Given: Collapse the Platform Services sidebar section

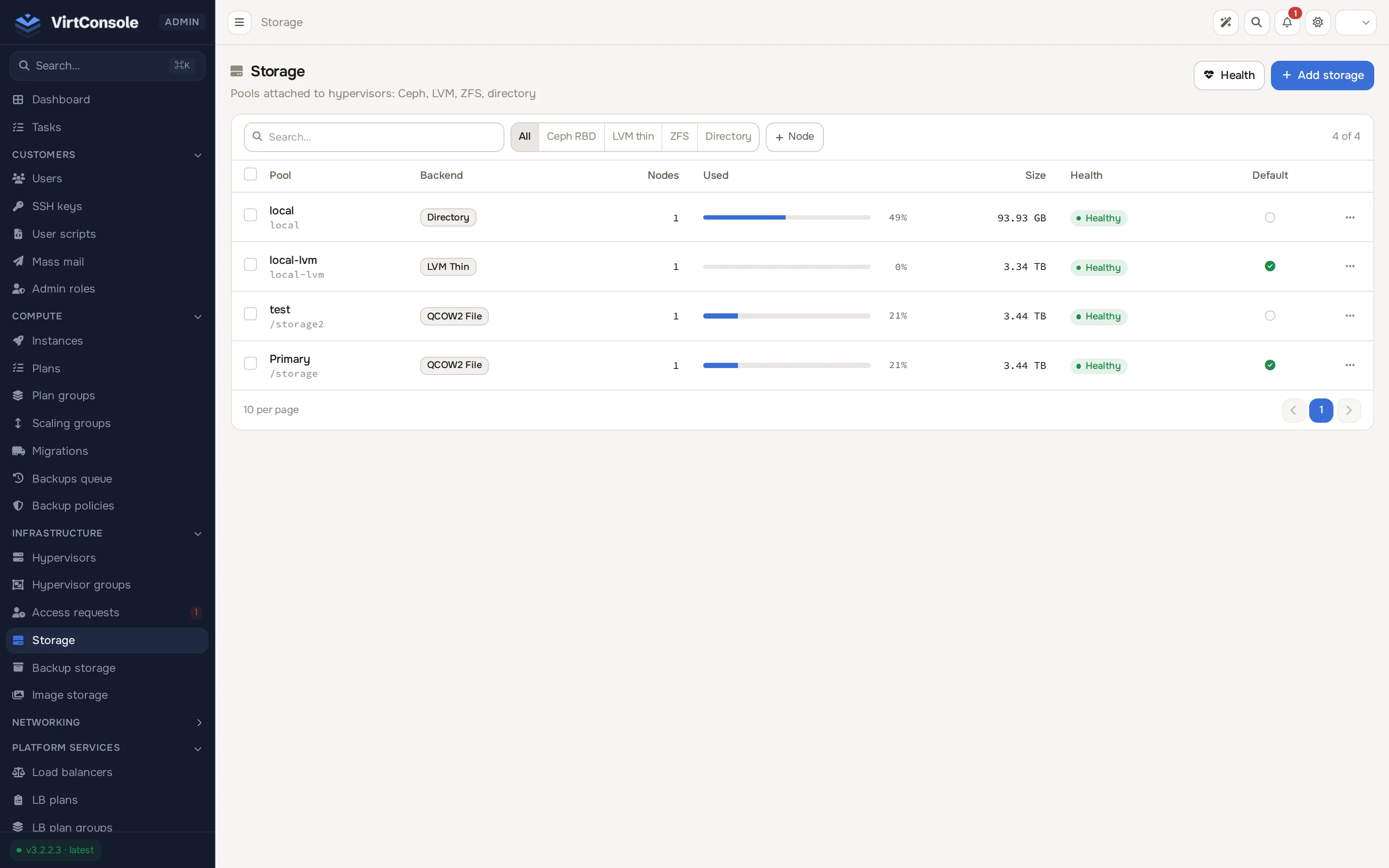Looking at the screenshot, I should tap(107, 747).
